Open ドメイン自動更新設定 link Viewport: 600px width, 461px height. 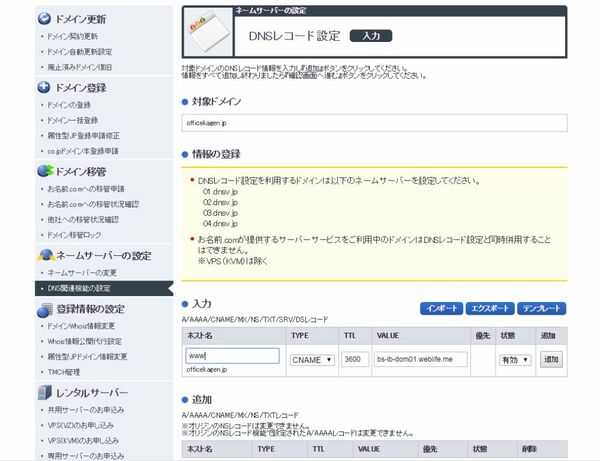click(80, 52)
